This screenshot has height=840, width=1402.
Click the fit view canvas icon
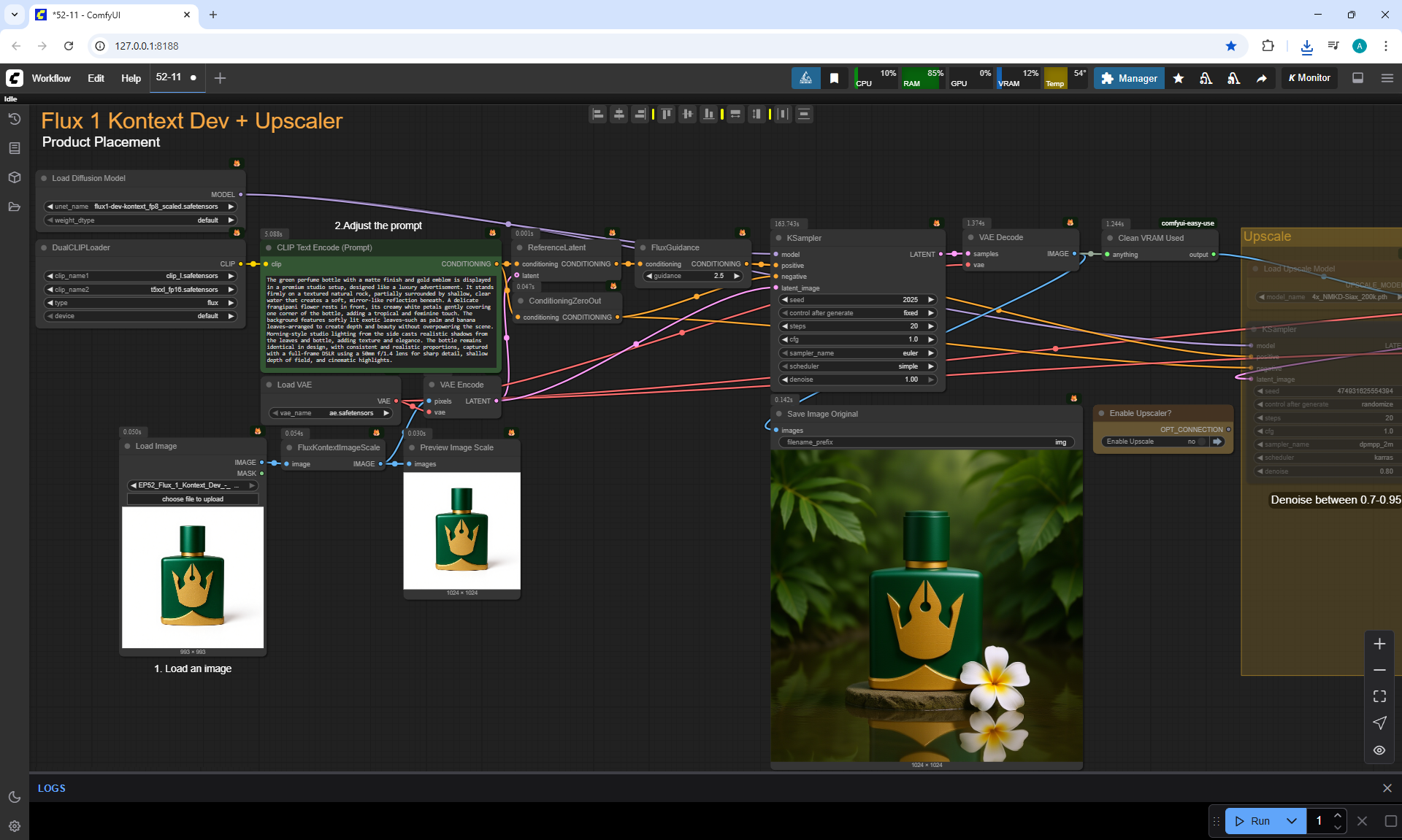tap(1379, 696)
